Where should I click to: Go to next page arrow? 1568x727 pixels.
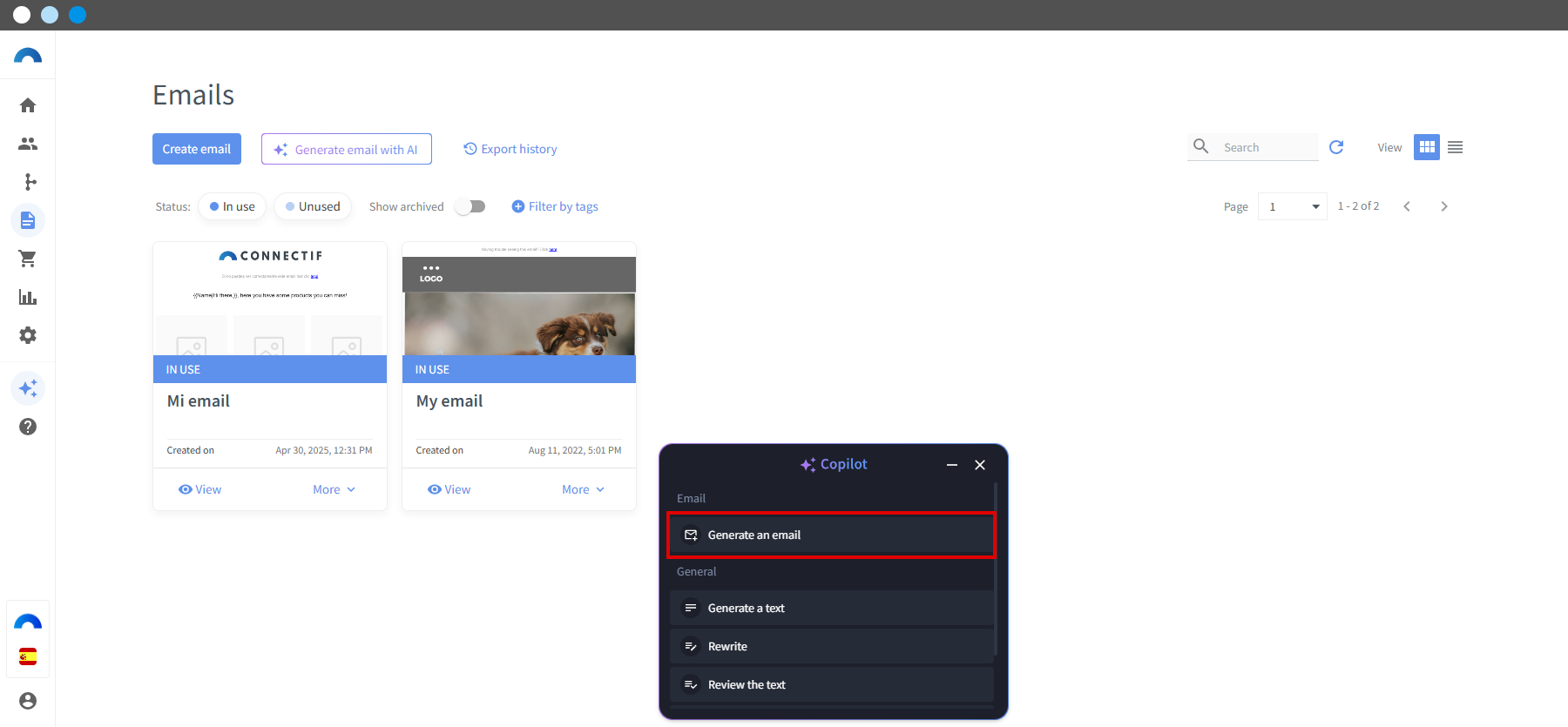1444,206
